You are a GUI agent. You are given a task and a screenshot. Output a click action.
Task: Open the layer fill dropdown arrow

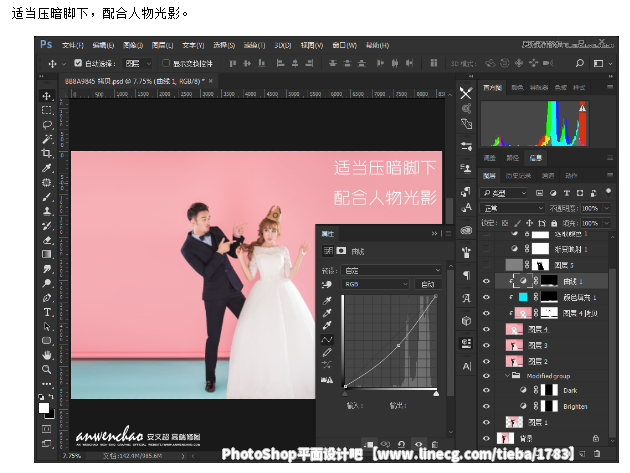click(607, 223)
